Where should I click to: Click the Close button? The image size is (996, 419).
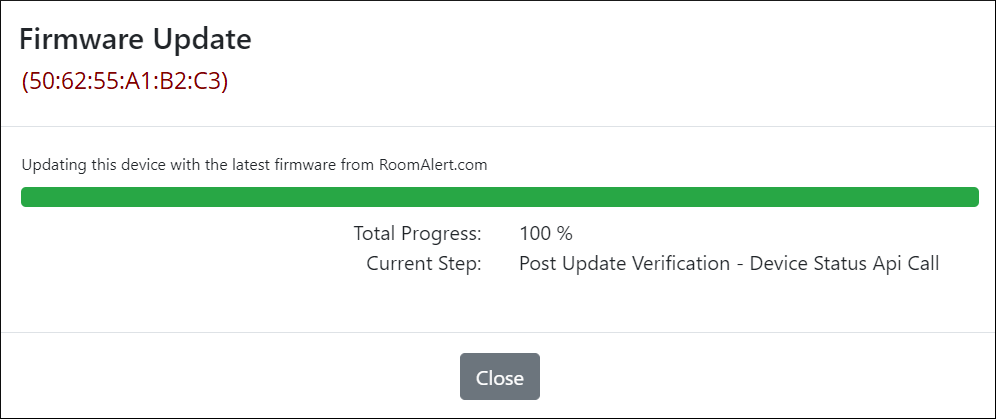coord(499,377)
